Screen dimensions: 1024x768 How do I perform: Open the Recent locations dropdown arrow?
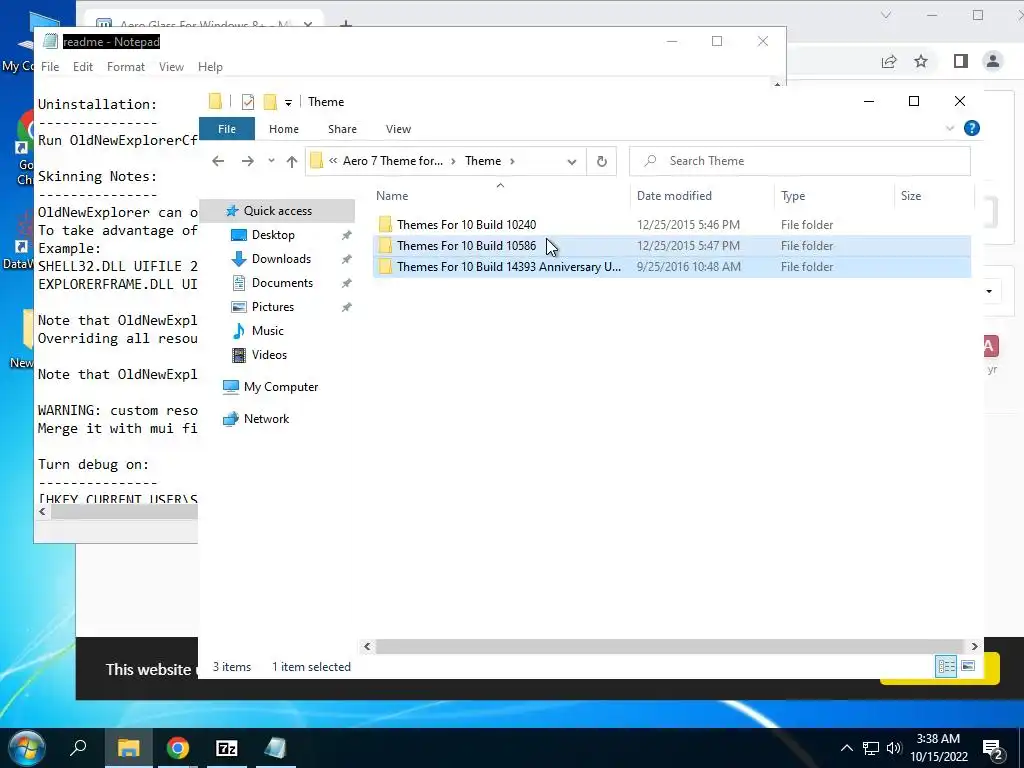(271, 161)
